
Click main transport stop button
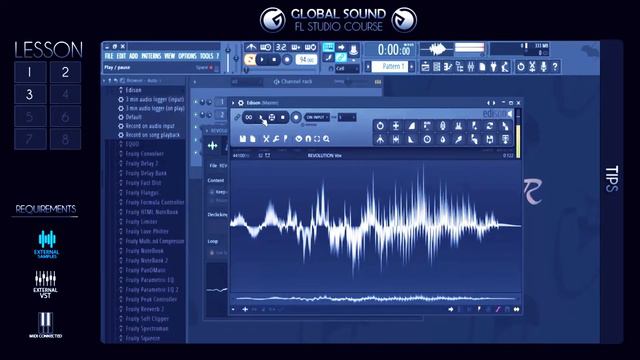(274, 60)
